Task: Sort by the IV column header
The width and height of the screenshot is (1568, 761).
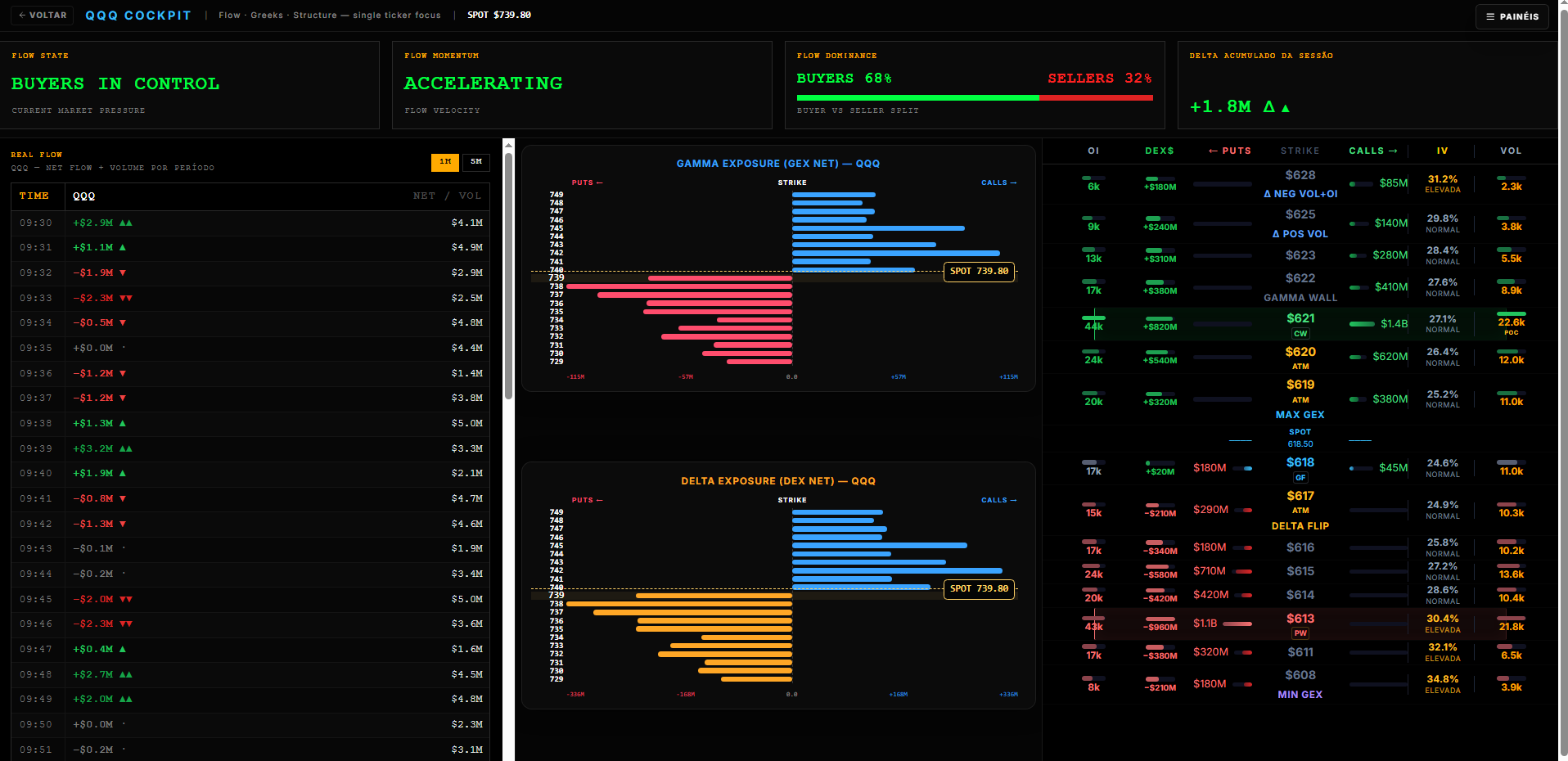Action: [x=1442, y=151]
